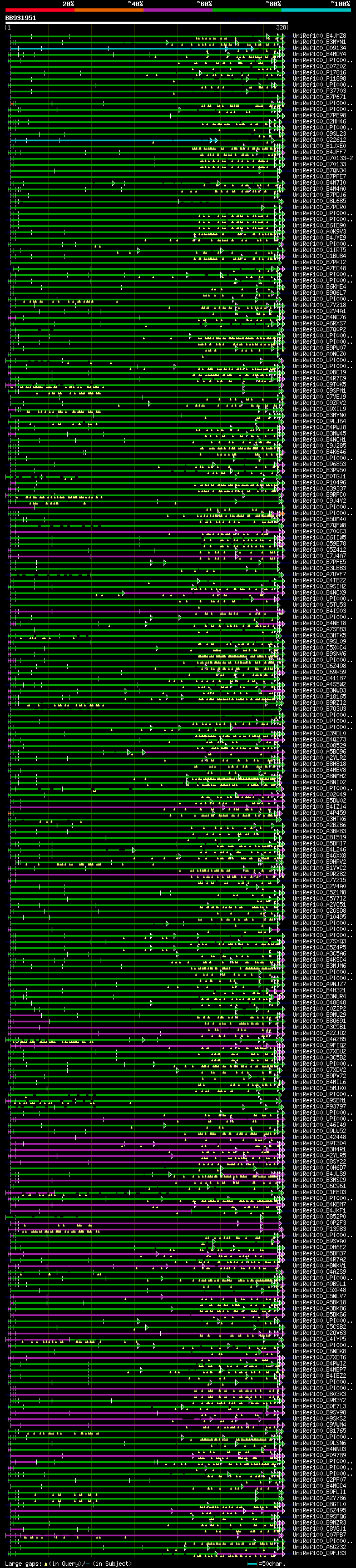The height and width of the screenshot is (1568, 356).
Task: Click the label UniRef100_B4R7C9
Action: [319, 379]
